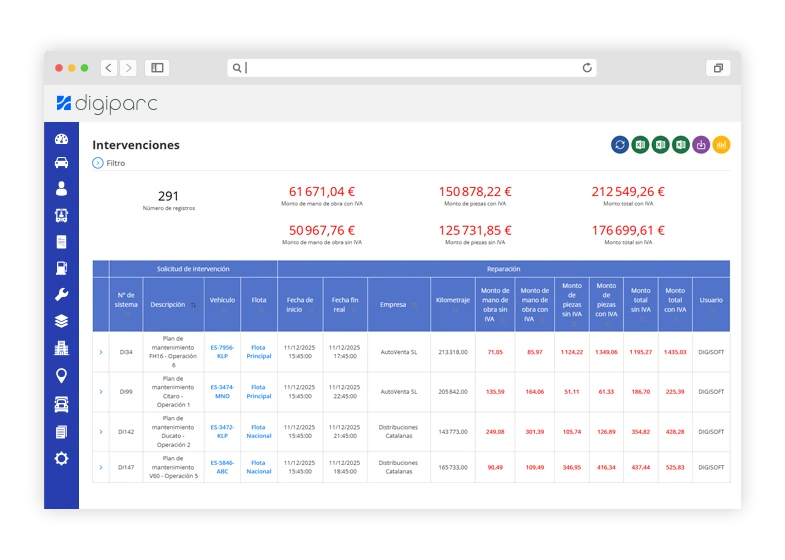This screenshot has width=785, height=560.
Task: Click the purple download button
Action: click(x=701, y=145)
